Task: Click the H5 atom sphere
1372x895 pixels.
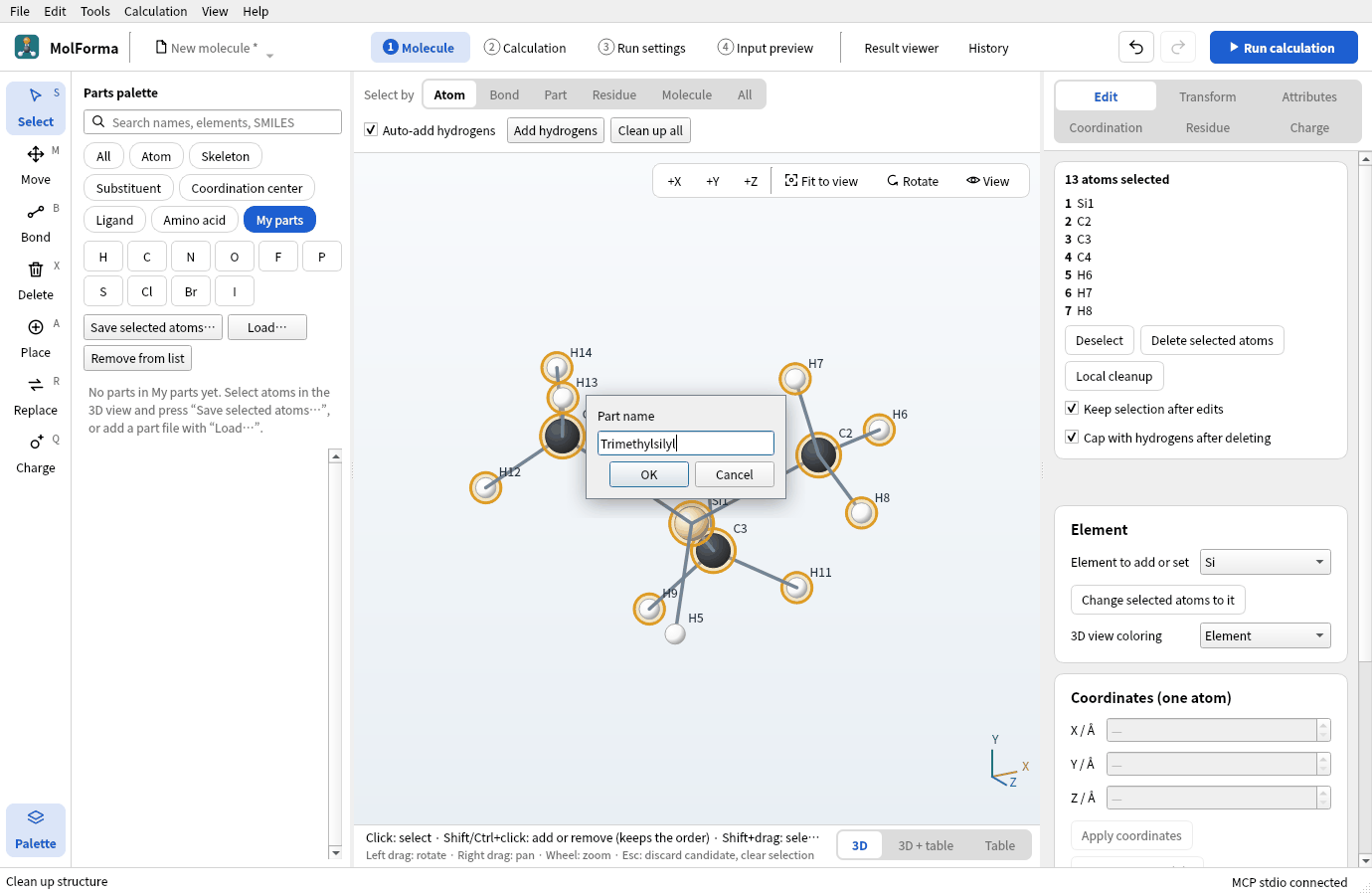Action: pos(675,633)
